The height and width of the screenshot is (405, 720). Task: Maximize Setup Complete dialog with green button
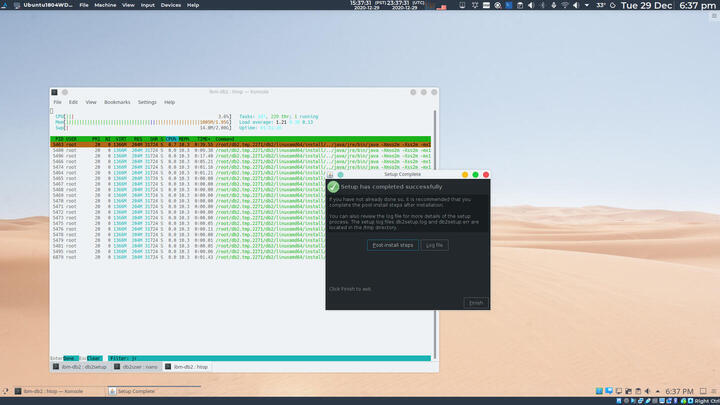[475, 175]
